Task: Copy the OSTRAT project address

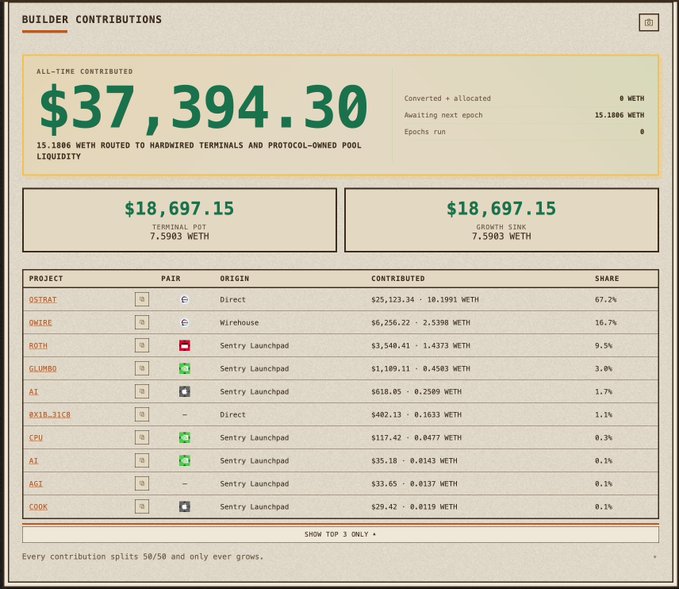Action: click(x=142, y=299)
